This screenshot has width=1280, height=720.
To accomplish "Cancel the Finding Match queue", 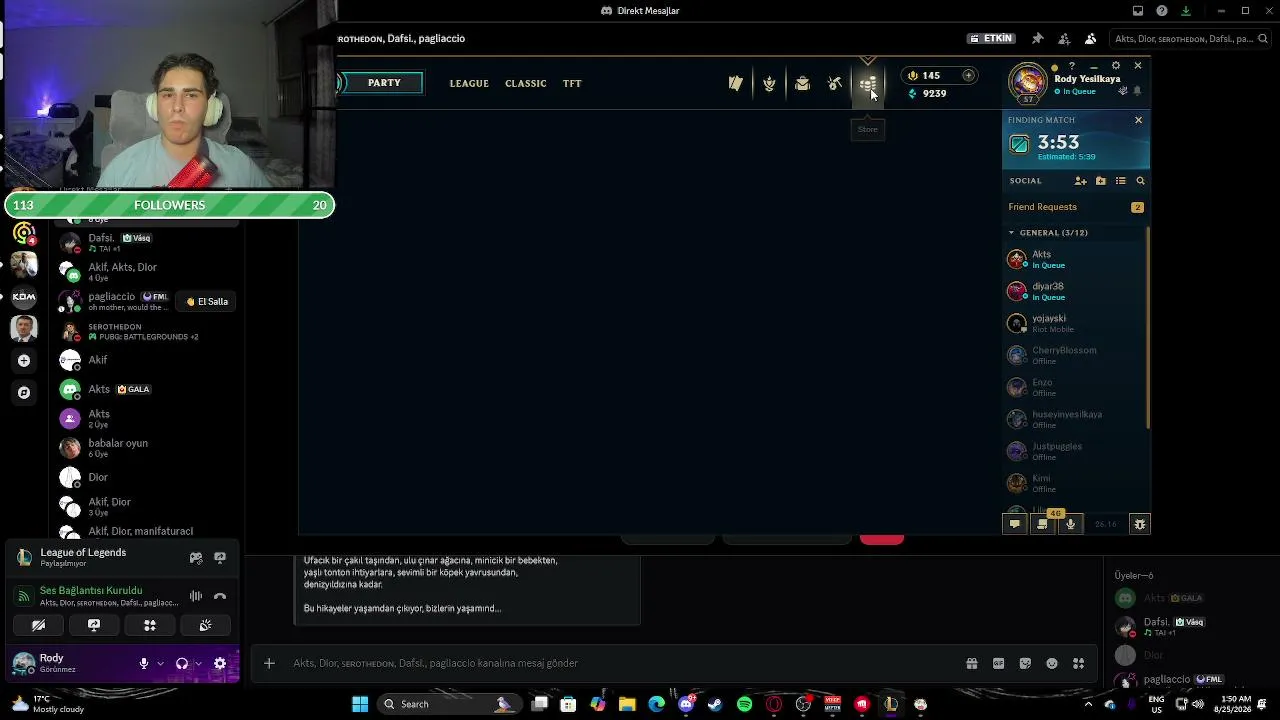I will pyautogui.click(x=1138, y=120).
